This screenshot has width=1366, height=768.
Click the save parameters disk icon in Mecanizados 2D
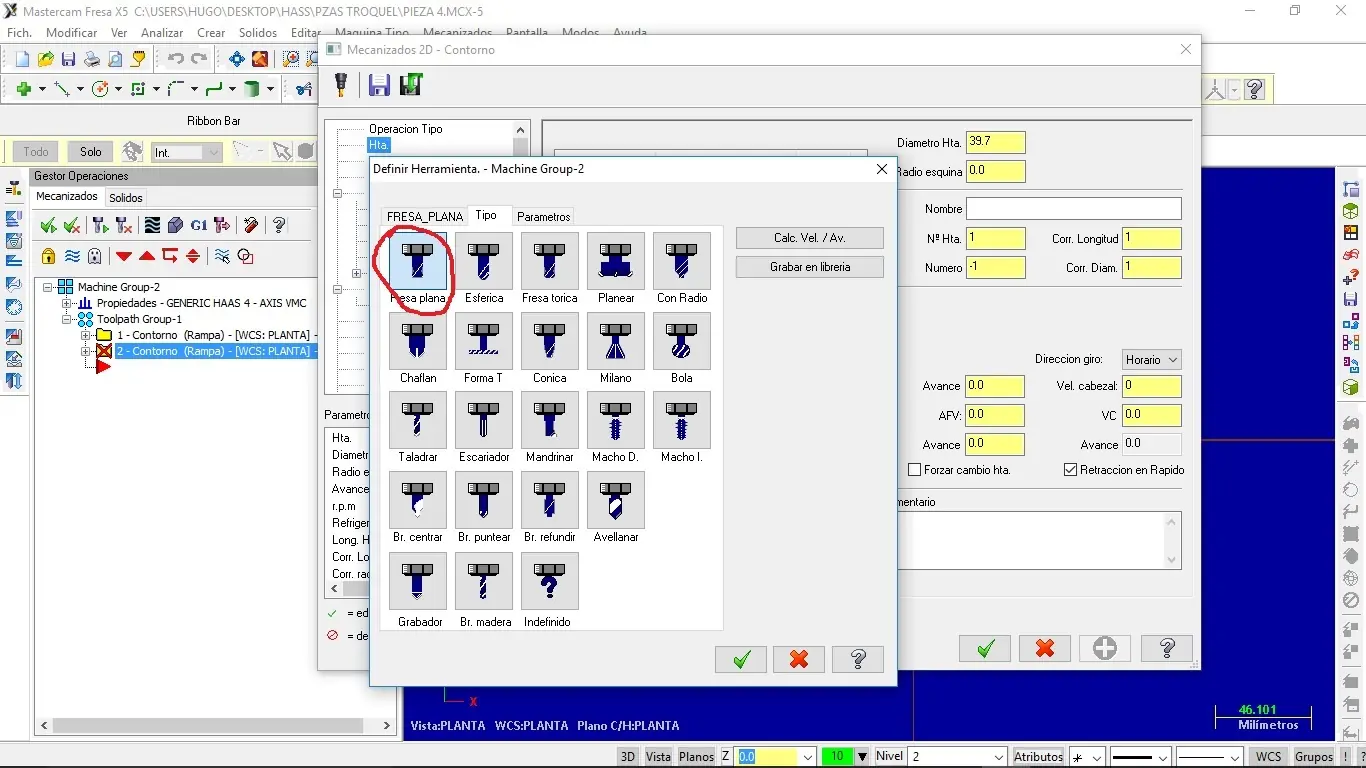pos(379,85)
